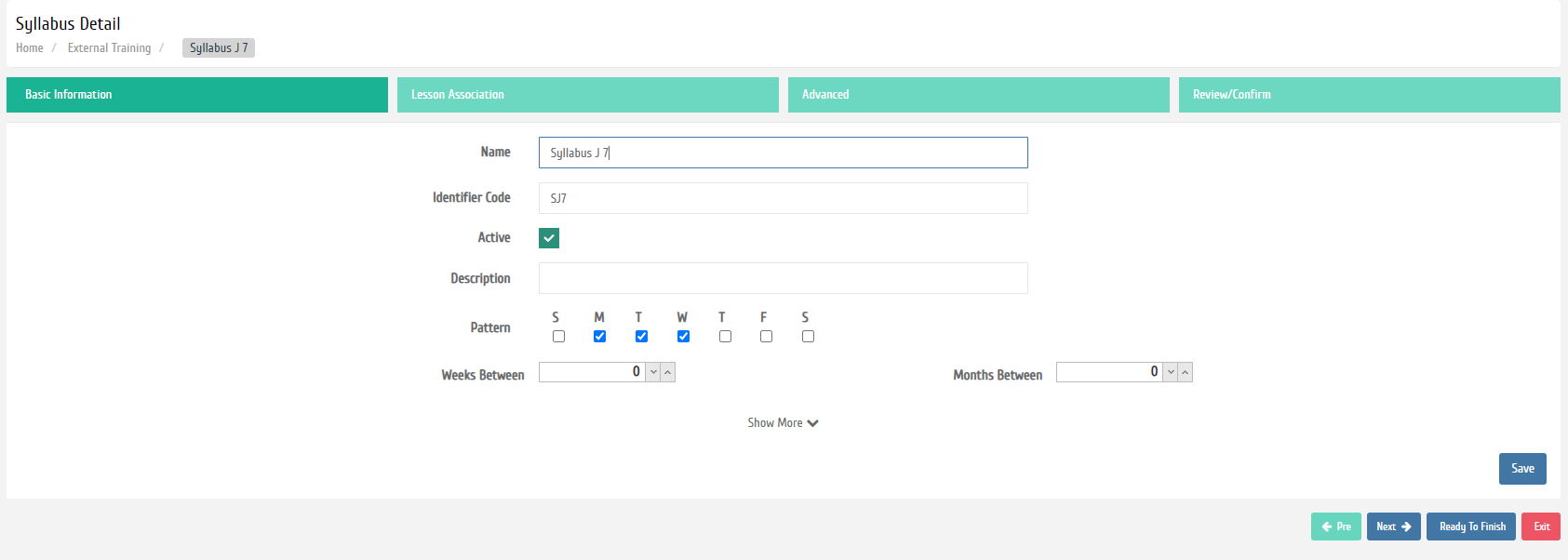The height and width of the screenshot is (560, 1568).
Task: Click into the Description input field
Action: tap(783, 278)
